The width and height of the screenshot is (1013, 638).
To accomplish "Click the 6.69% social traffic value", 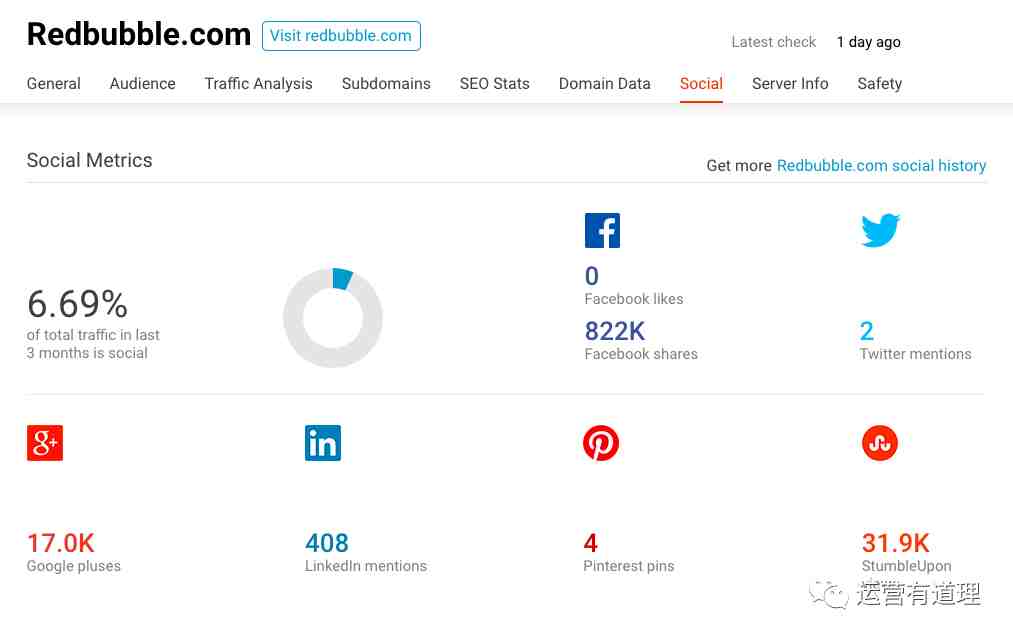I will point(78,304).
